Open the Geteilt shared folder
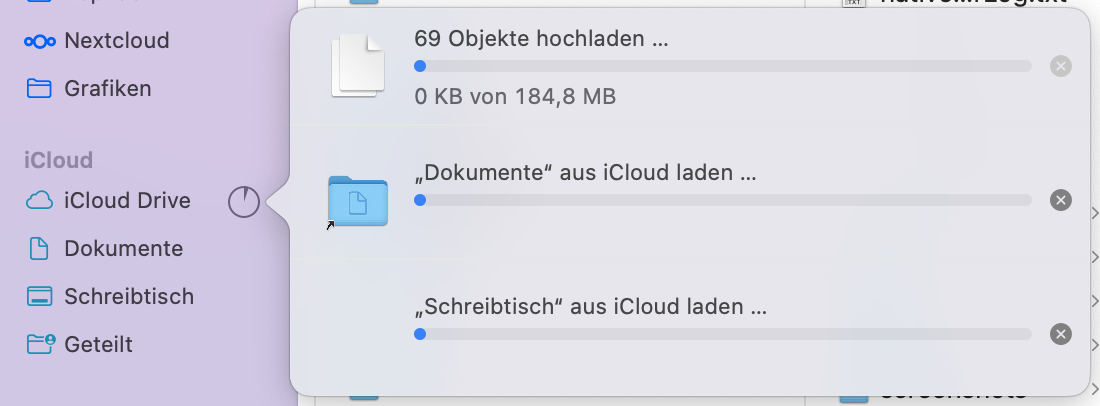This screenshot has width=1100, height=406. coord(98,344)
